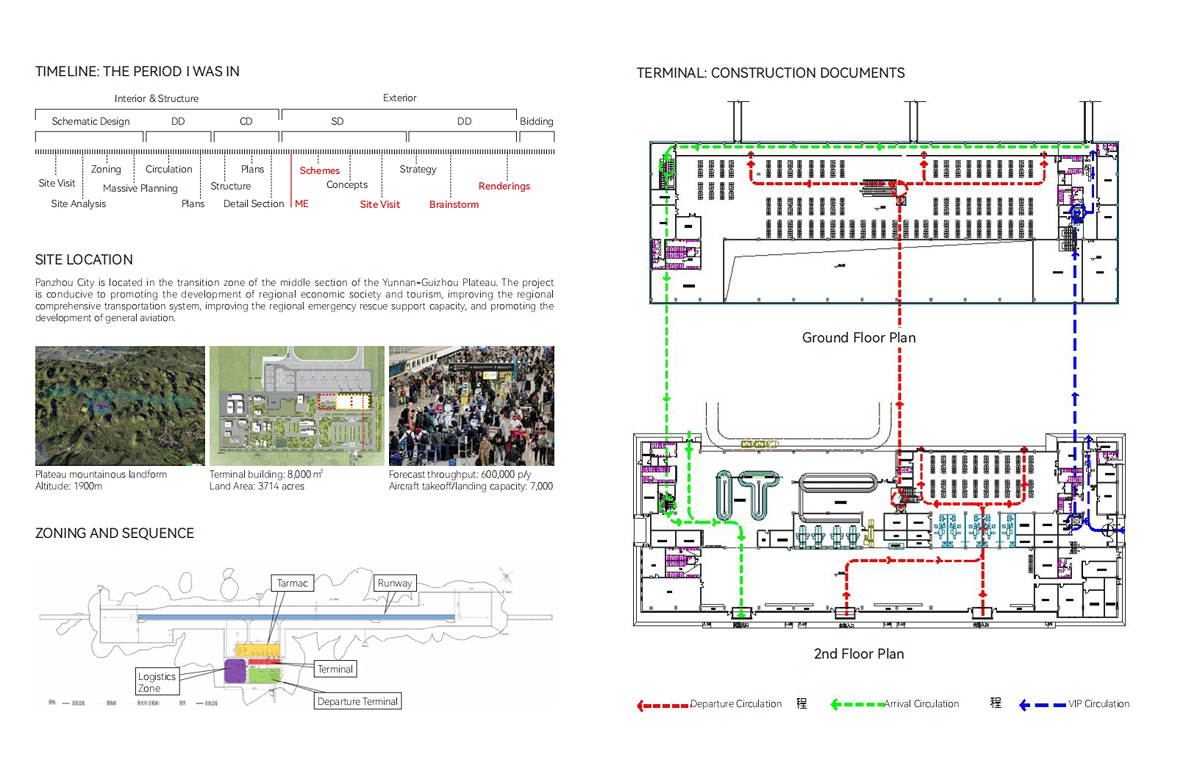Click the 'ZONING AND SEQUENCE' heading
This screenshot has height=776, width=1200.
(x=115, y=533)
